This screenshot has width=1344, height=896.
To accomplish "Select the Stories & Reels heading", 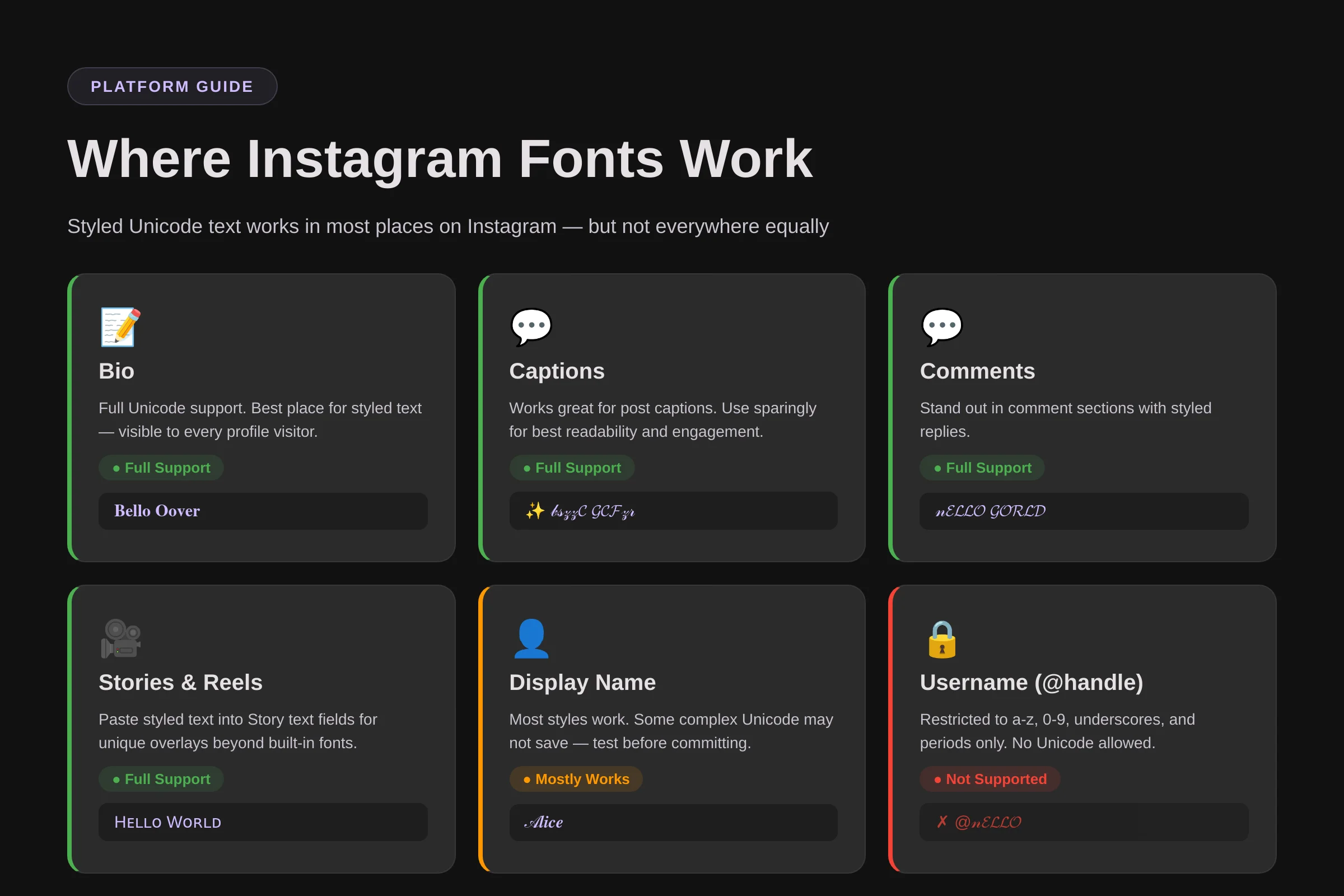I will click(x=180, y=682).
